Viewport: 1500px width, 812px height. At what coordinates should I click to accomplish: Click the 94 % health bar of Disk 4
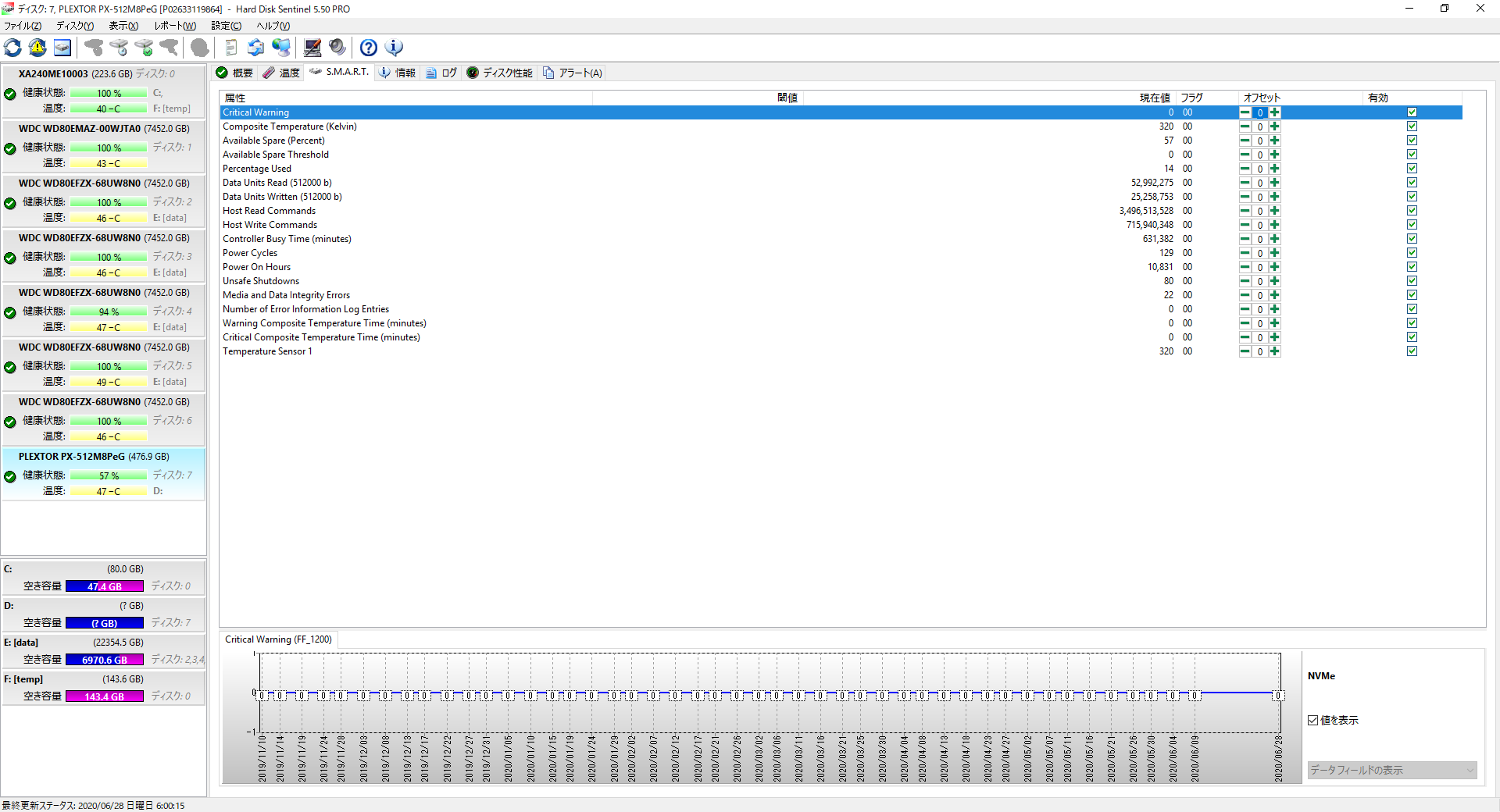pos(109,312)
